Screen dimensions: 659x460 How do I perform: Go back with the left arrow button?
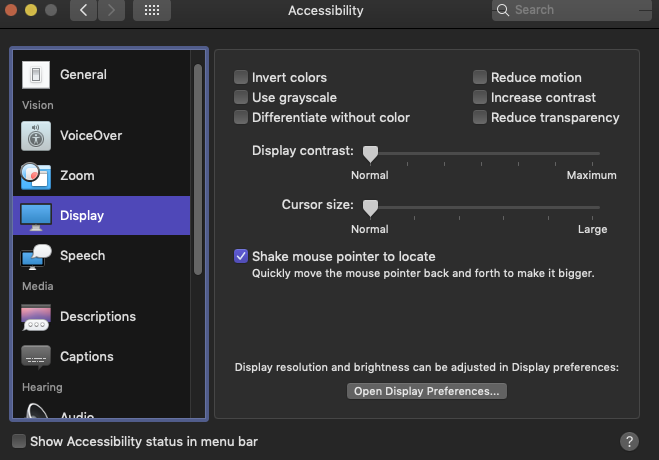pyautogui.click(x=83, y=10)
